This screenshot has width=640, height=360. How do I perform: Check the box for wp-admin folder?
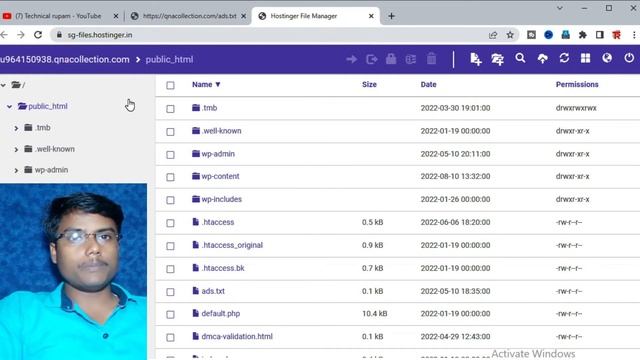tap(170, 154)
